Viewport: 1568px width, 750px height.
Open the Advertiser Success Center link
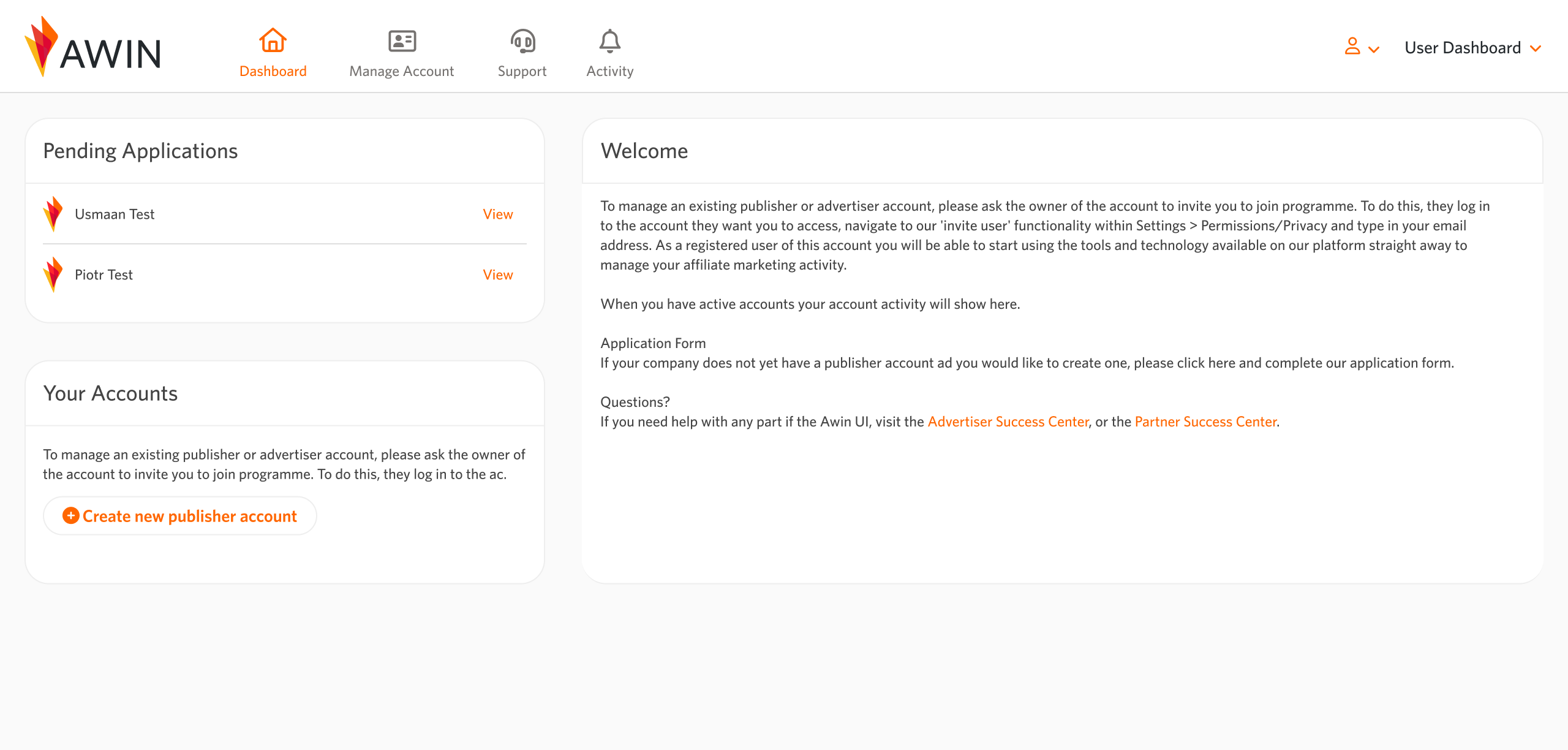pyautogui.click(x=1008, y=422)
